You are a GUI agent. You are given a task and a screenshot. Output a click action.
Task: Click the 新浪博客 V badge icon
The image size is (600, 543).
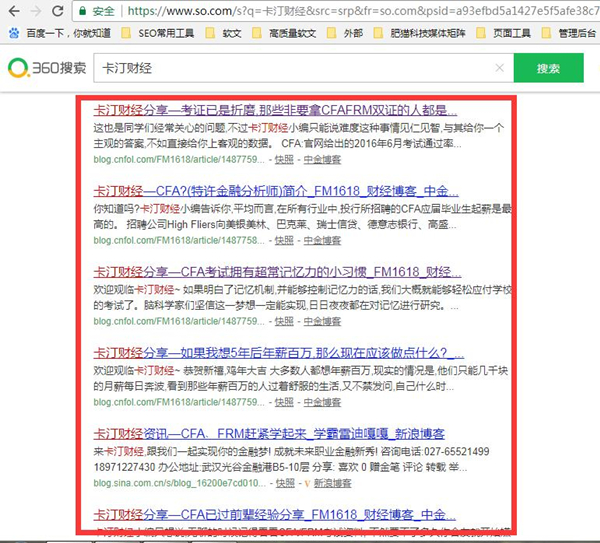[307, 484]
